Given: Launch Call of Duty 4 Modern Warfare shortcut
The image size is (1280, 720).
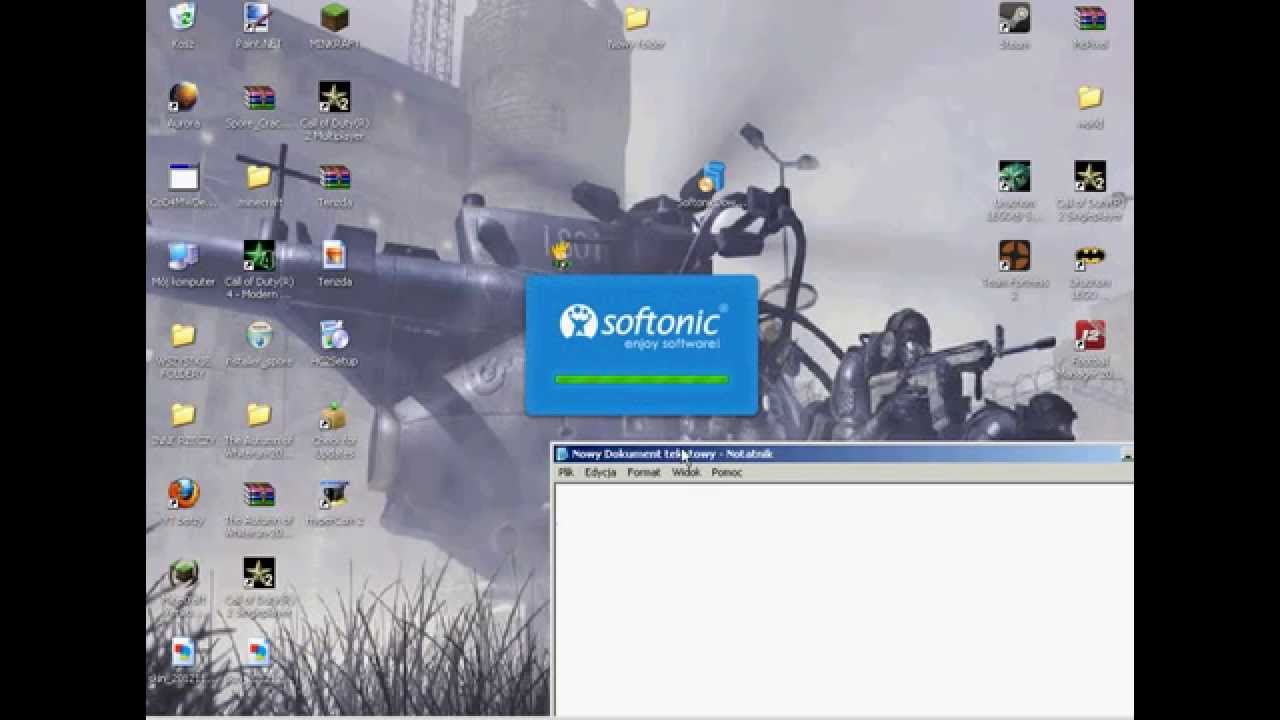Looking at the screenshot, I should coord(259,257).
